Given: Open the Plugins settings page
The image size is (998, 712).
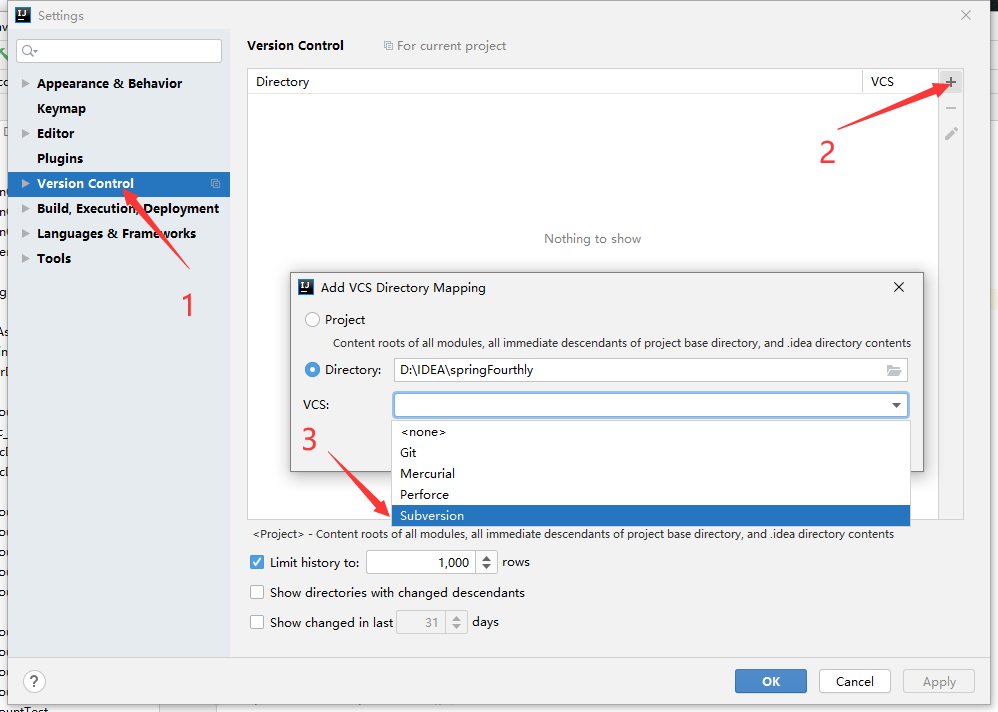Looking at the screenshot, I should (x=60, y=158).
